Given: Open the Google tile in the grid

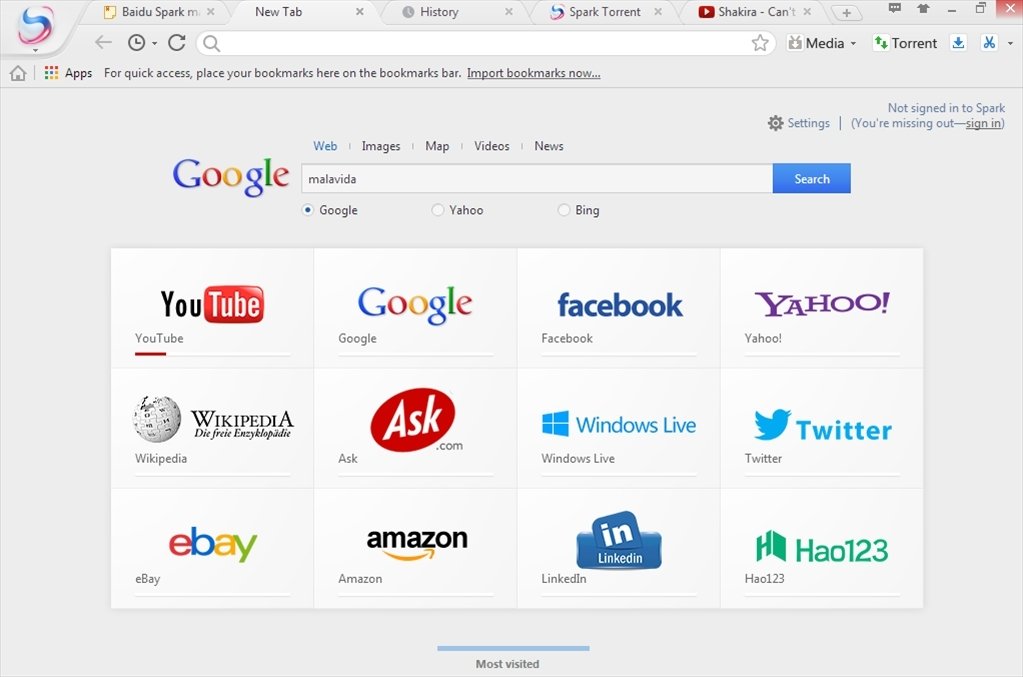Looking at the screenshot, I should point(415,308).
